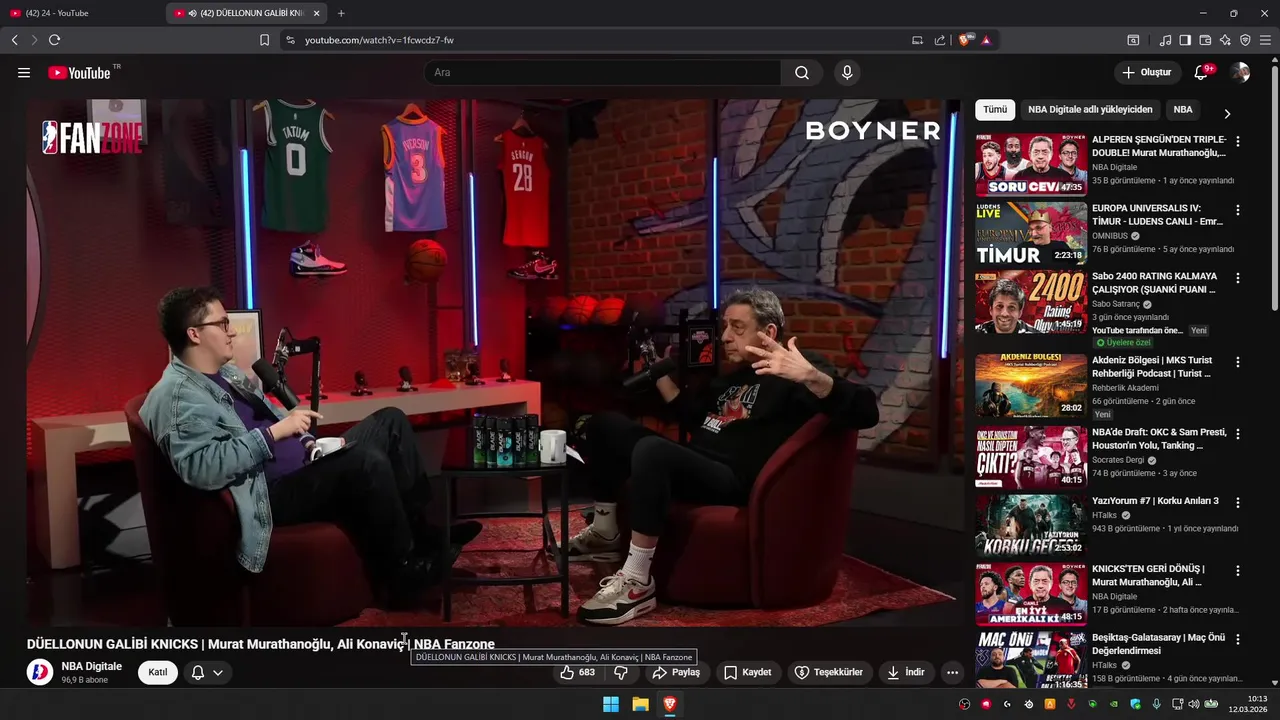1280x720 pixels.
Task: Click the Teşekkürler thanks button
Action: tap(828, 673)
